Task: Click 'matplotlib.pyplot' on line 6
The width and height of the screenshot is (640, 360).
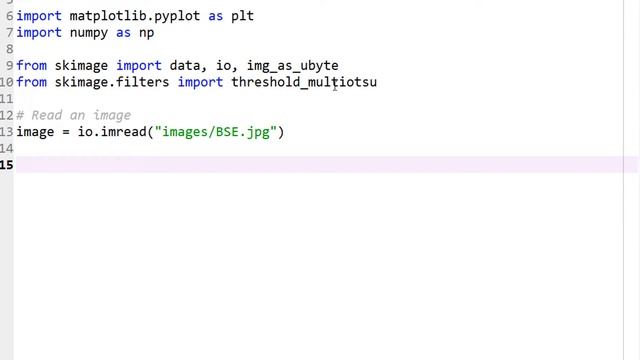Action: click(135, 16)
